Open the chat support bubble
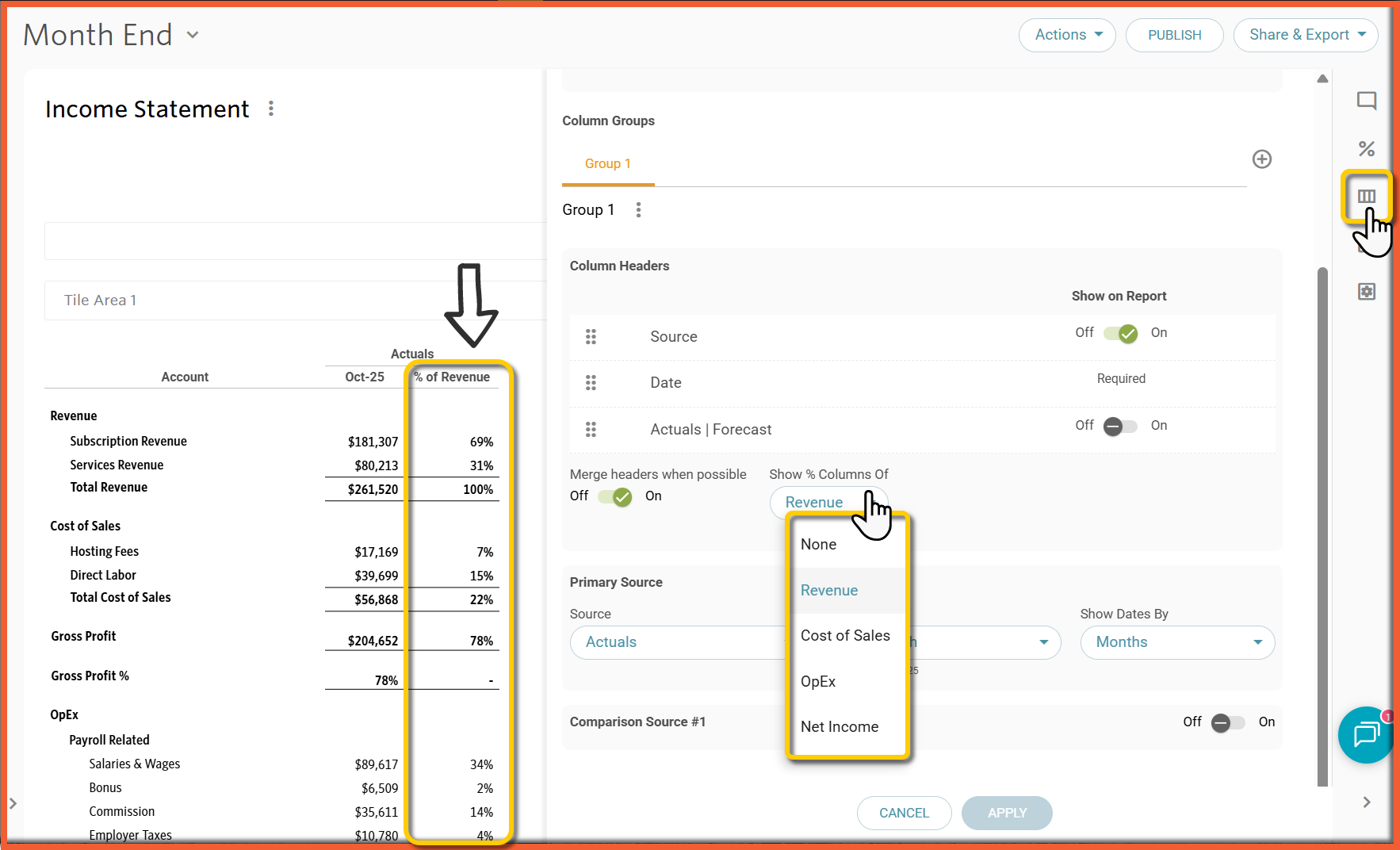1400x850 pixels. [x=1365, y=734]
